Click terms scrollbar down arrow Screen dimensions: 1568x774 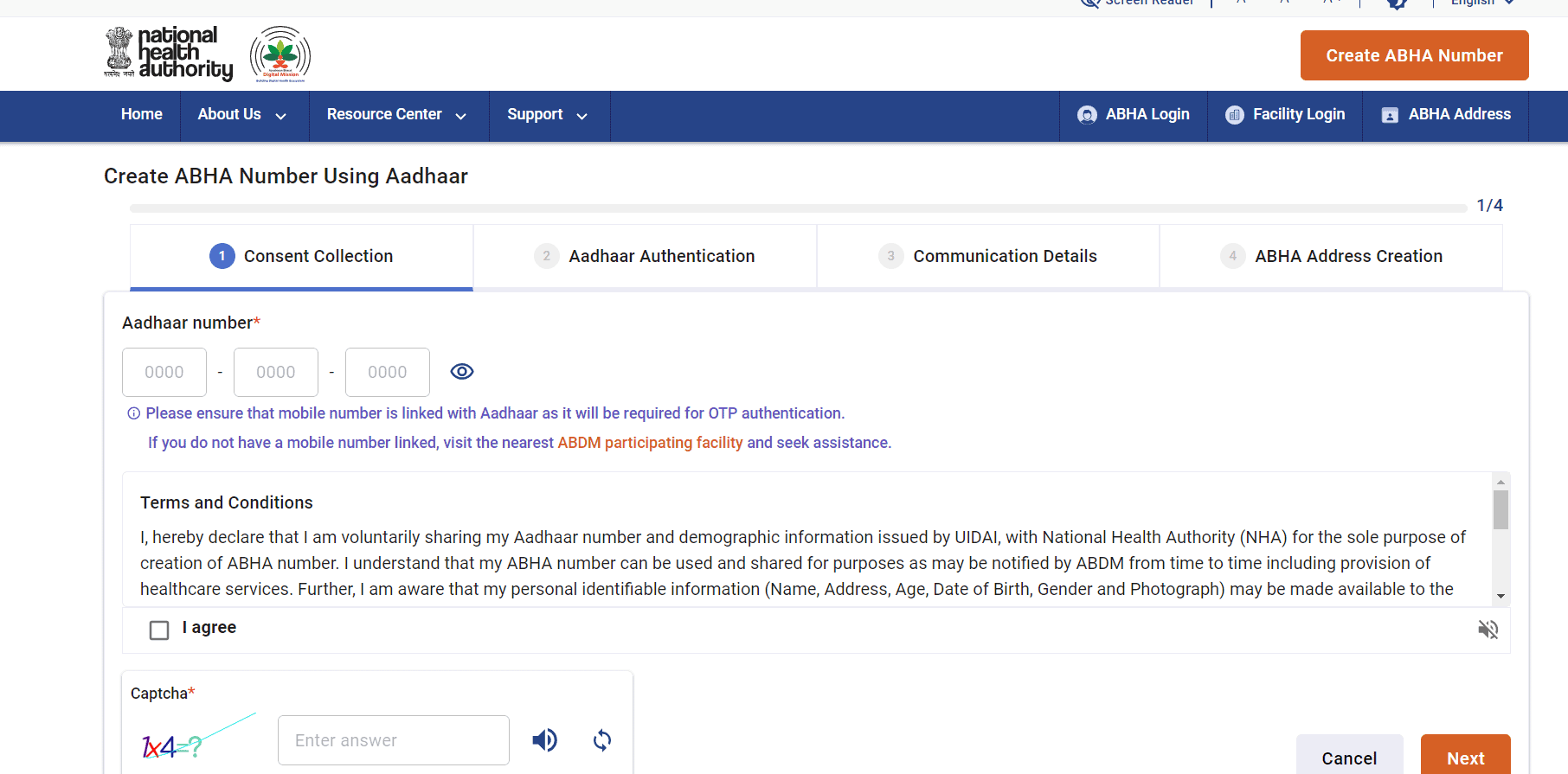point(1501,596)
